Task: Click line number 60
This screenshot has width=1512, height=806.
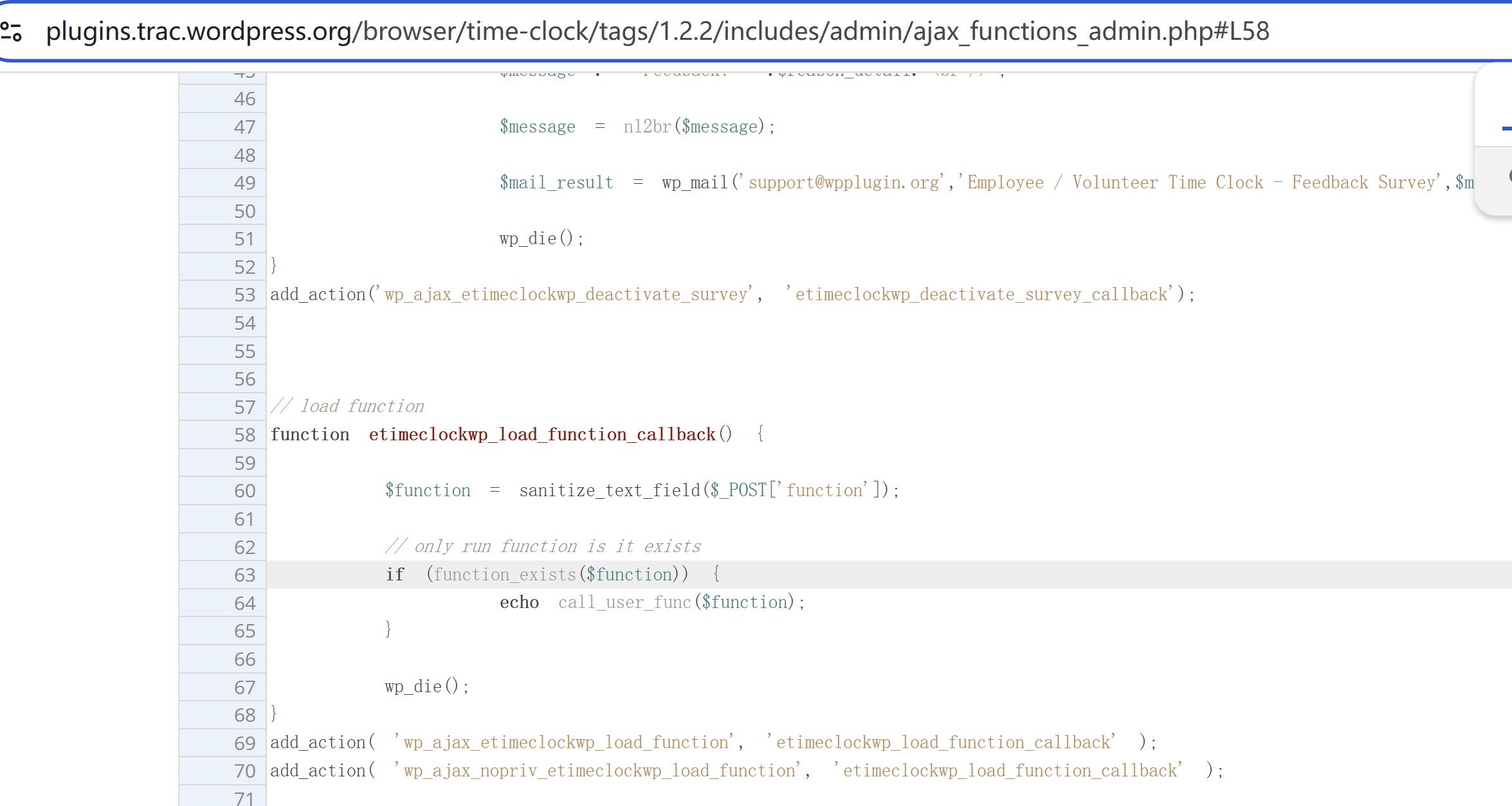Action: [x=244, y=491]
